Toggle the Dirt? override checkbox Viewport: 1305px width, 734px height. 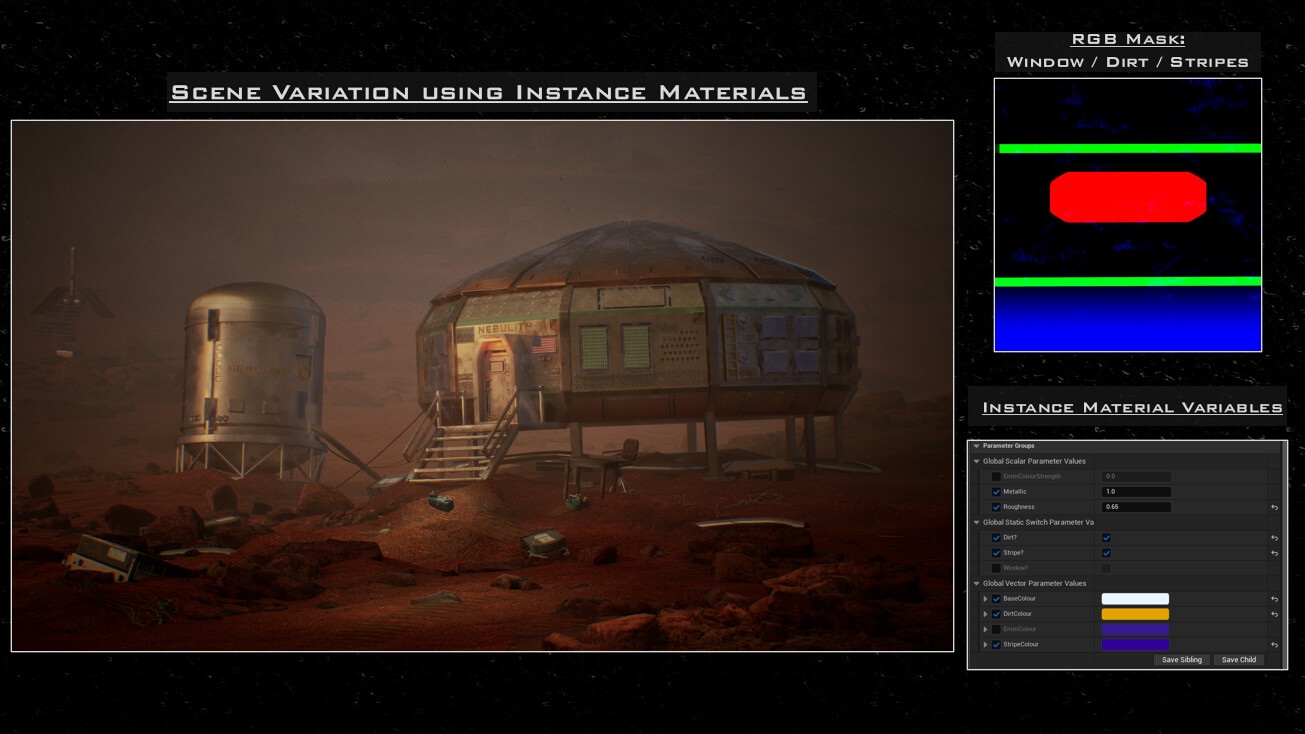coord(996,538)
